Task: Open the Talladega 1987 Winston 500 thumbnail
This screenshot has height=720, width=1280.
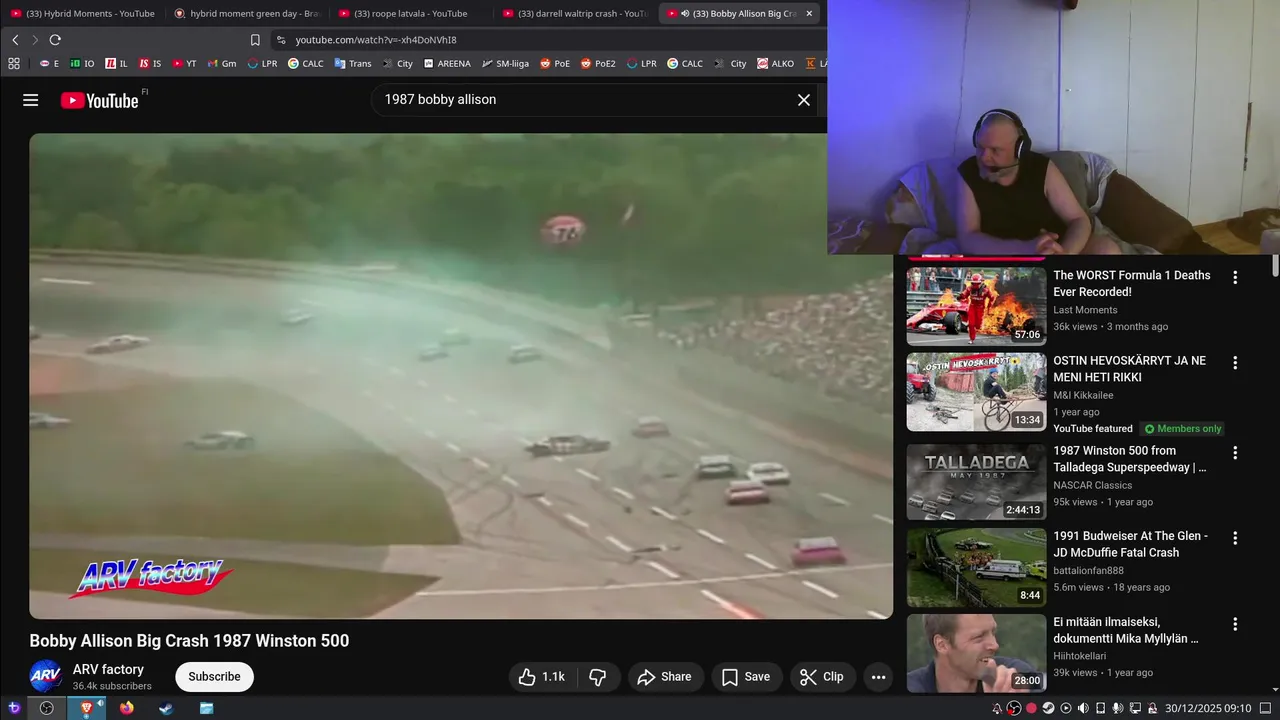Action: [x=976, y=482]
